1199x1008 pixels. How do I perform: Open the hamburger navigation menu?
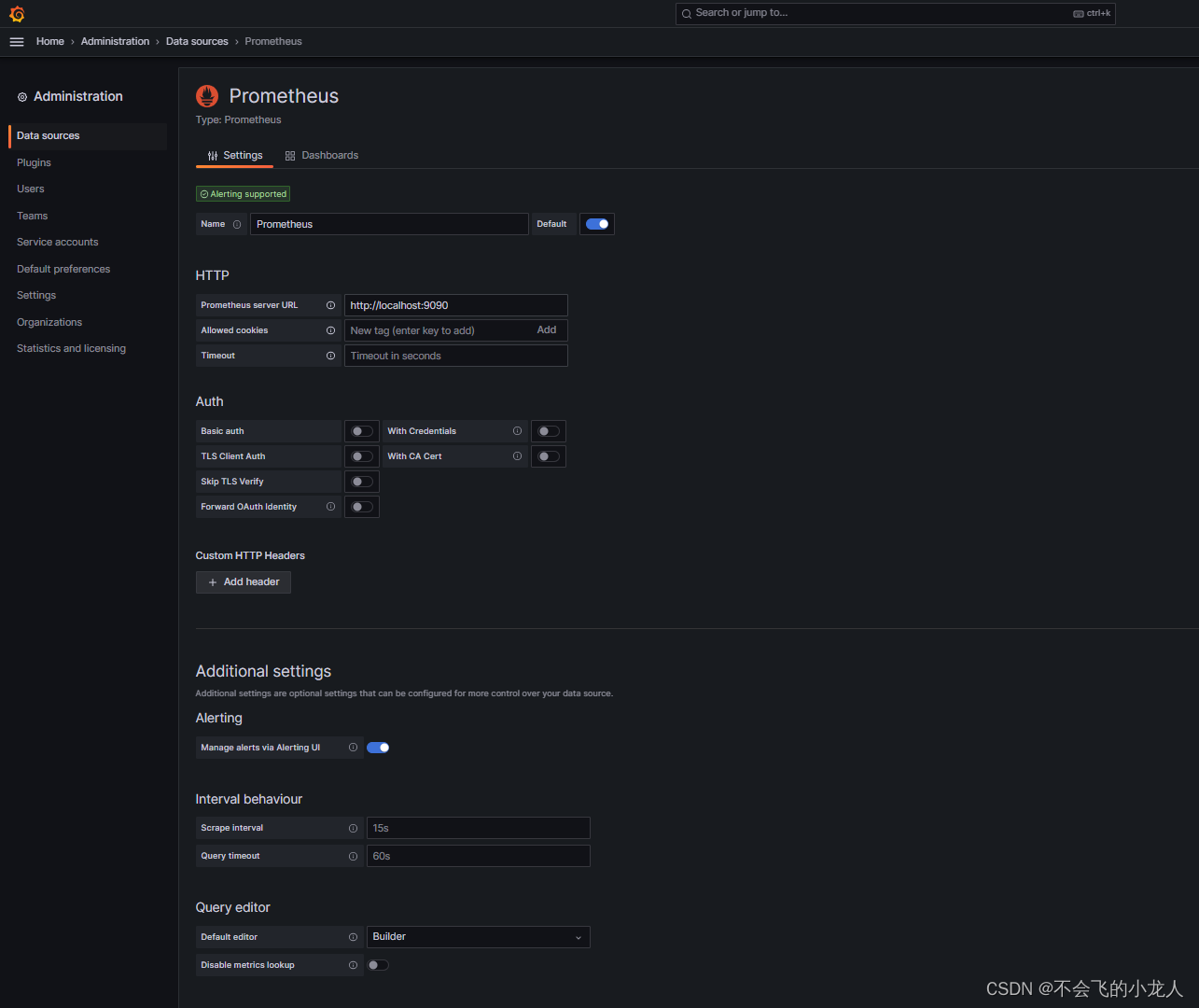tap(17, 42)
